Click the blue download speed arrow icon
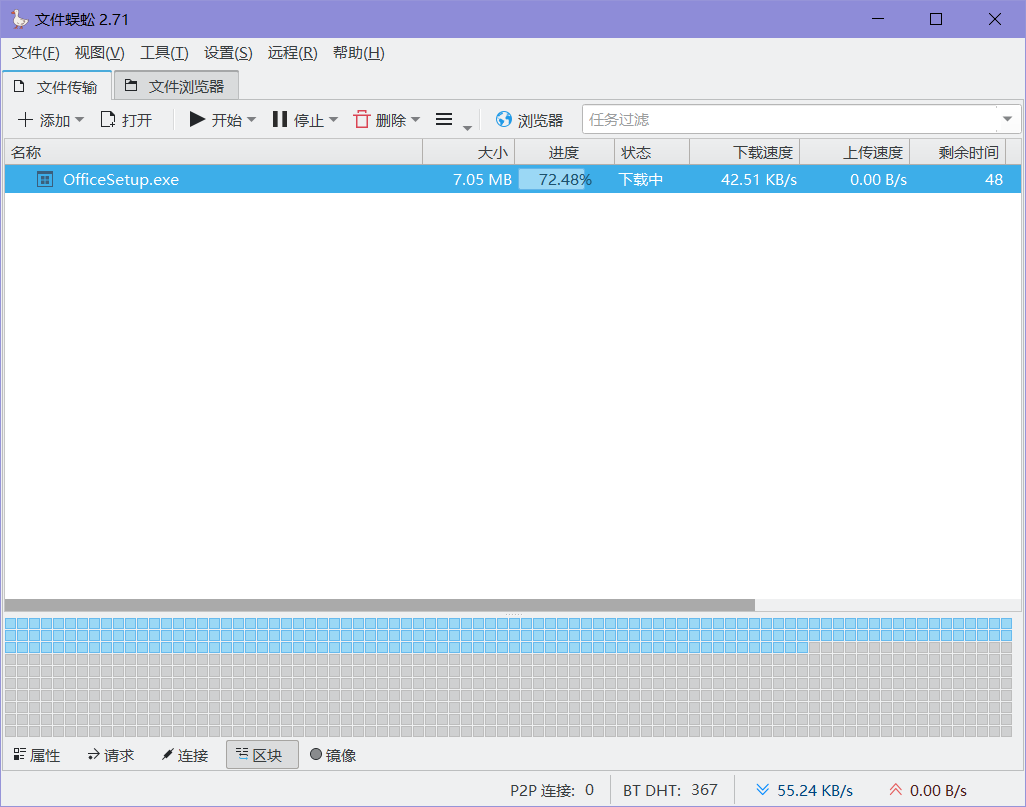 762,790
